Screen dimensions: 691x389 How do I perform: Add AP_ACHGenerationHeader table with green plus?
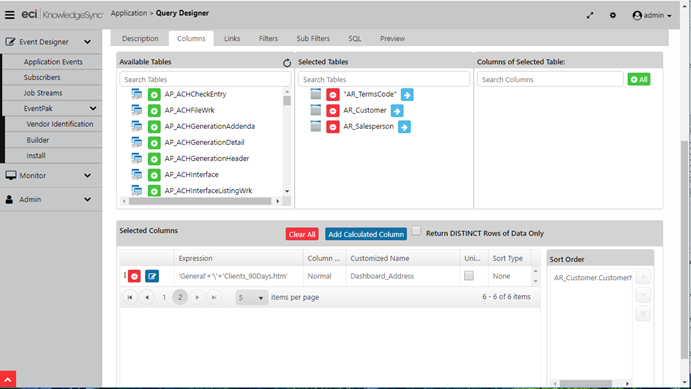tap(154, 159)
